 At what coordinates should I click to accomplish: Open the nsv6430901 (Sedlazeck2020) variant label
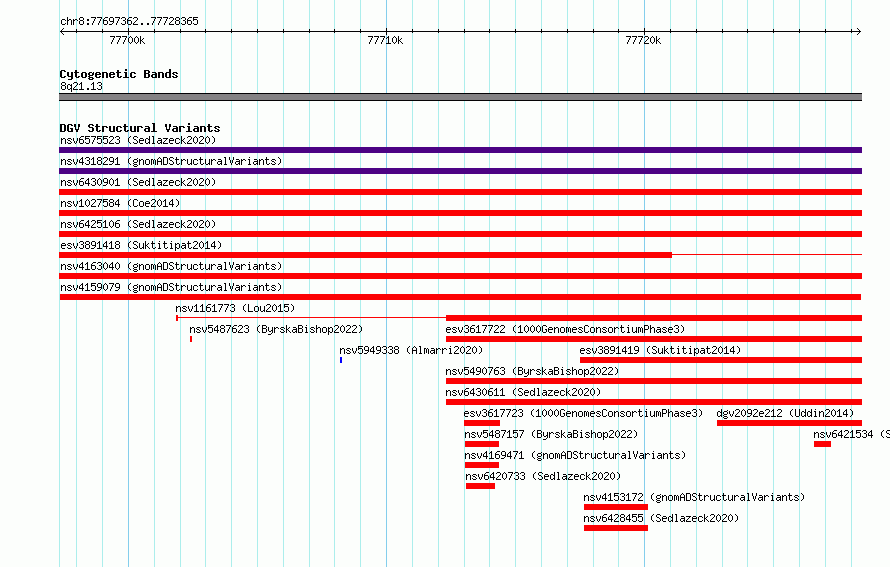click(138, 182)
